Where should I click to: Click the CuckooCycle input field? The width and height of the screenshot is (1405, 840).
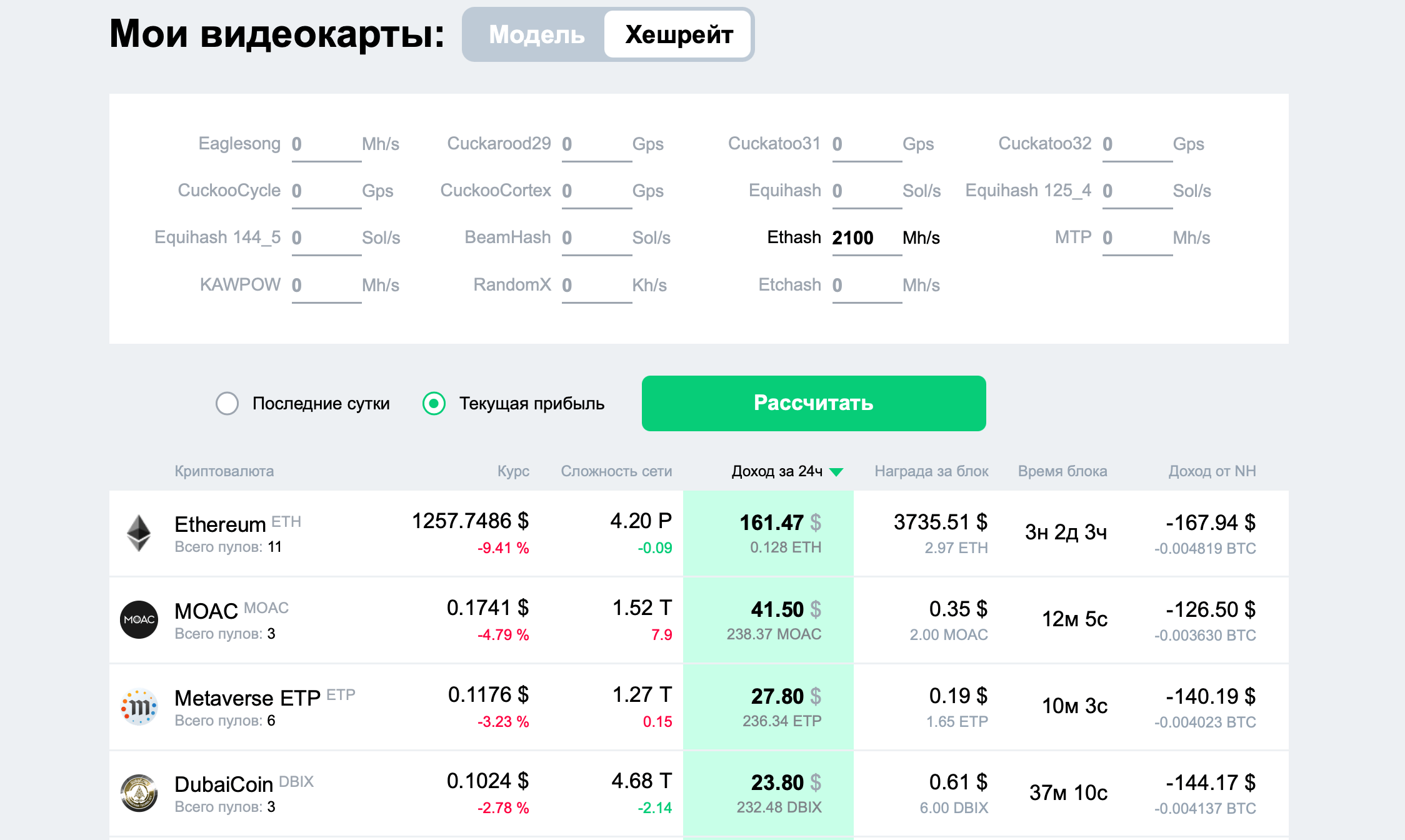tap(326, 191)
